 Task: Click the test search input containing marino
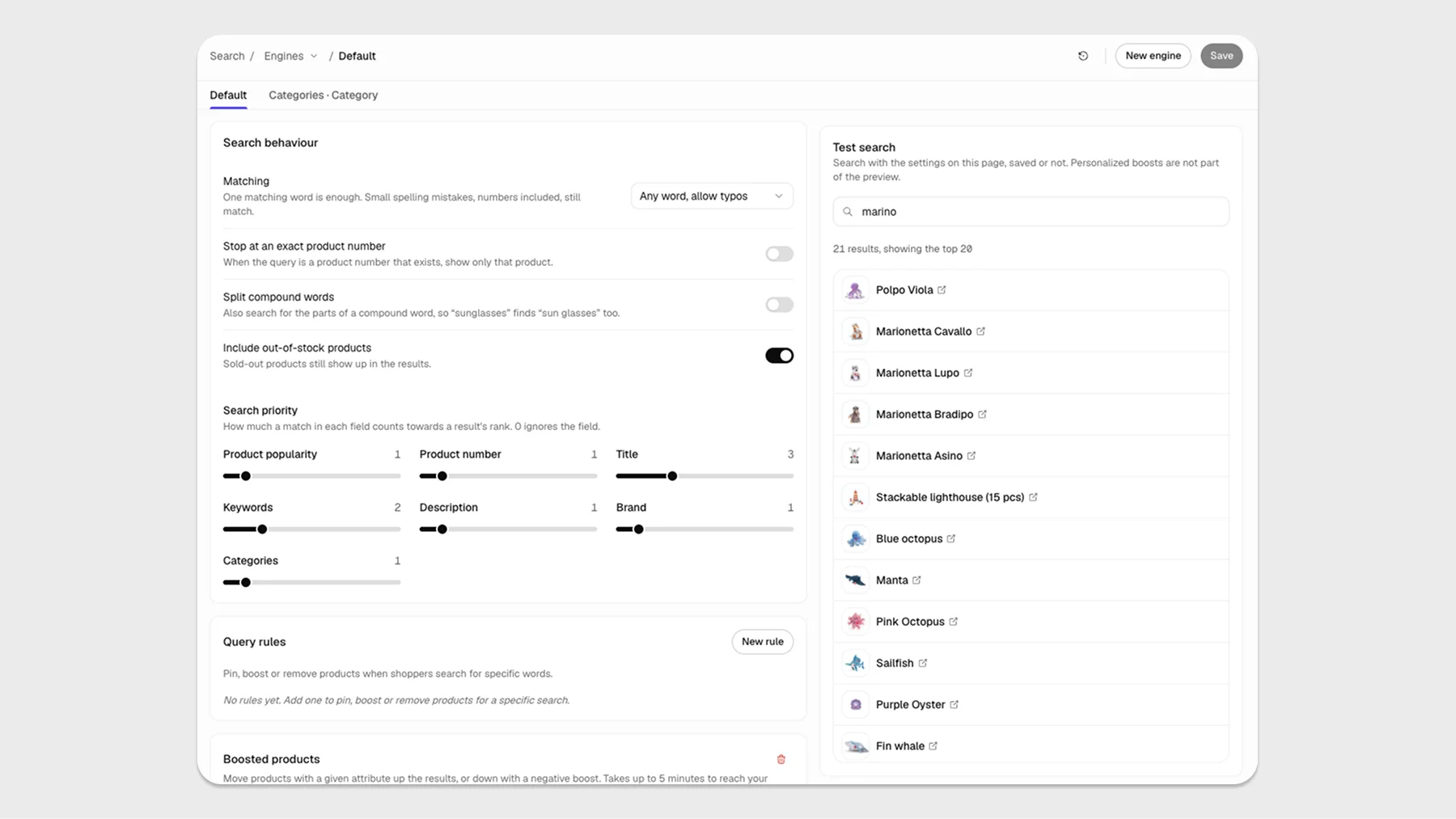(x=1031, y=212)
